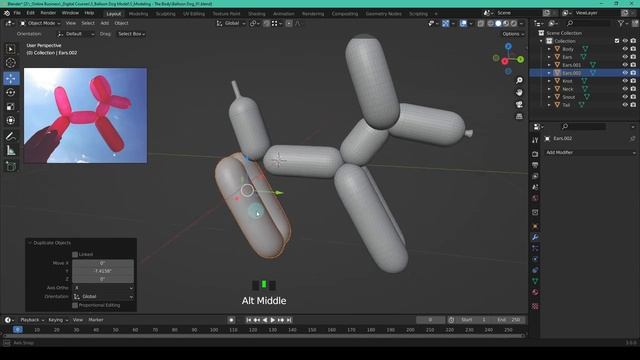Jump to the timeline end frame

(x=289, y=320)
